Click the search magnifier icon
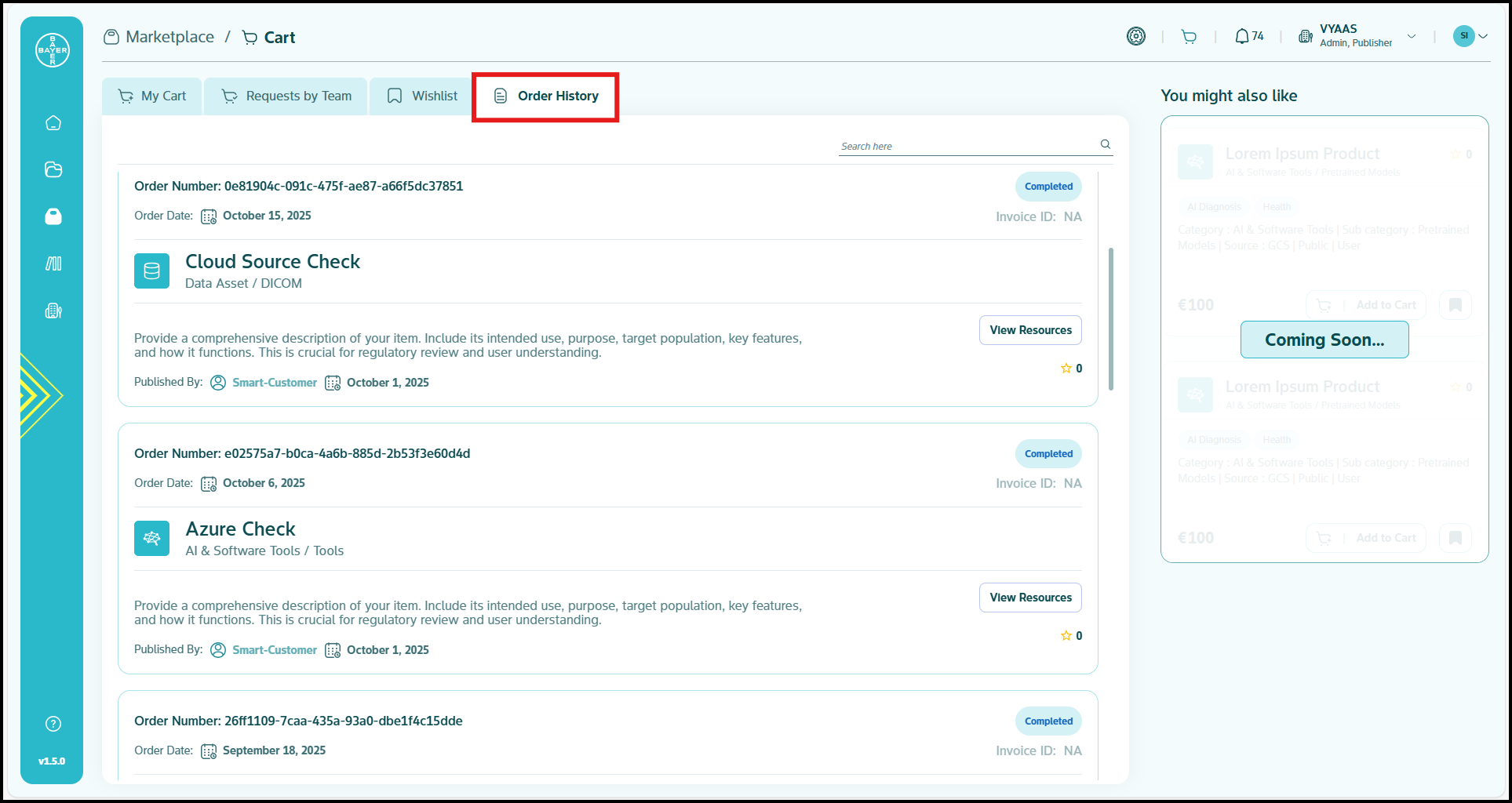Image resolution: width=1512 pixels, height=803 pixels. [x=1105, y=144]
